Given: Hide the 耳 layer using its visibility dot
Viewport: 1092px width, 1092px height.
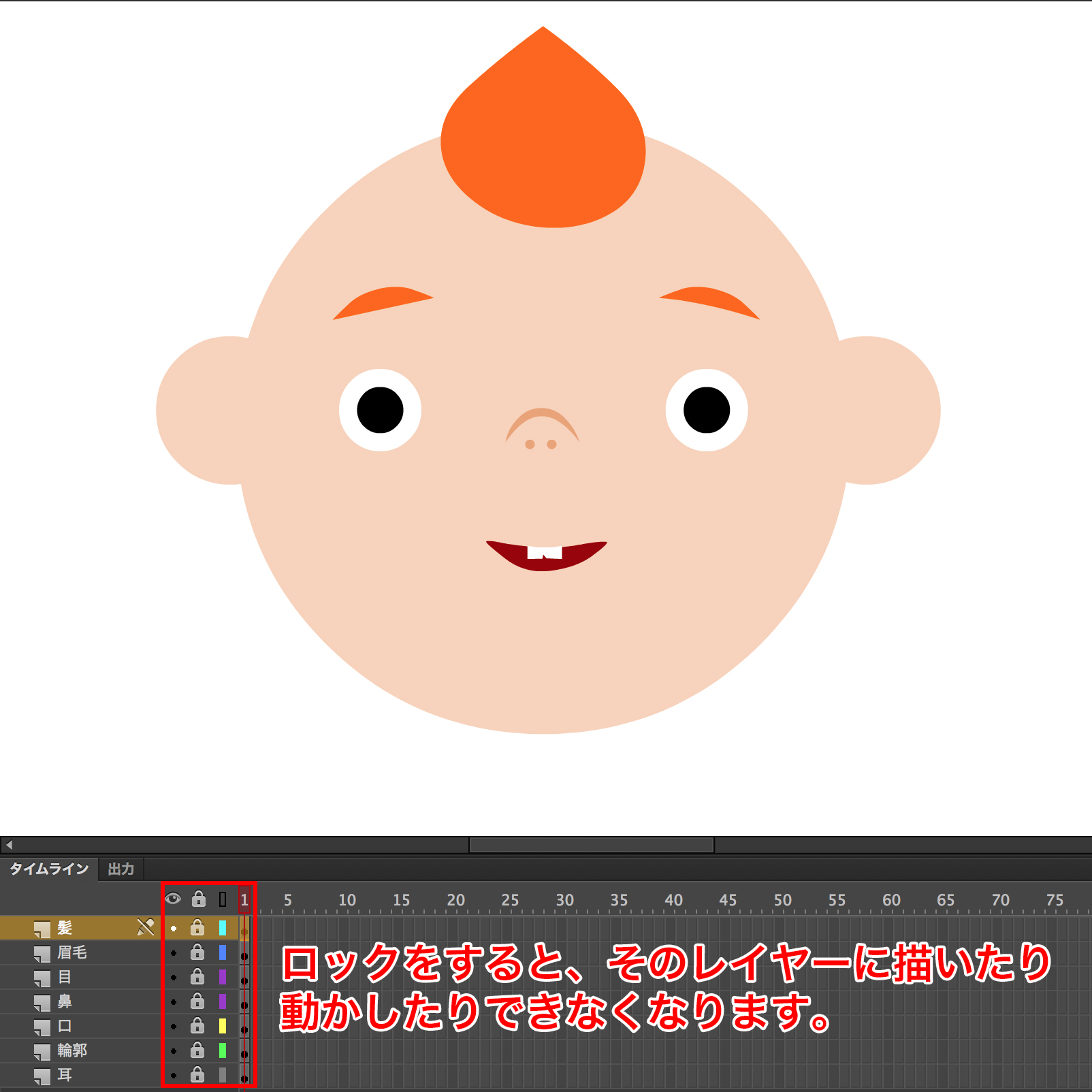Looking at the screenshot, I should tap(174, 1076).
